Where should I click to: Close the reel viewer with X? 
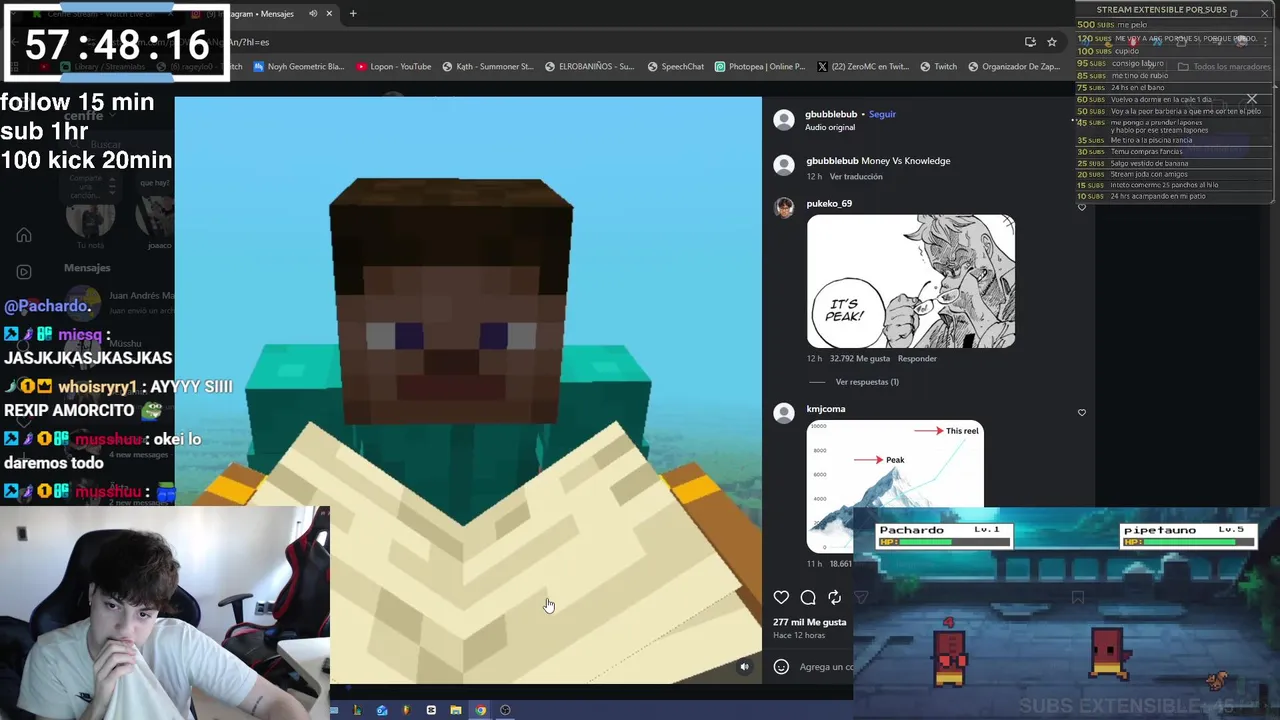click(1252, 99)
